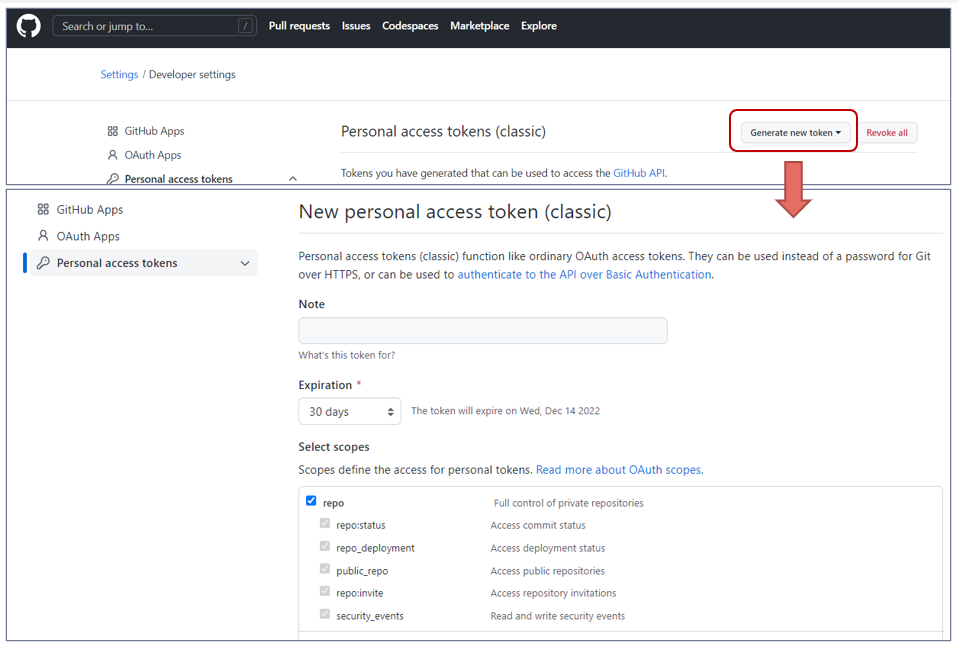This screenshot has height=647, width=957.
Task: Select OAuth Apps in the lower sidebar
Action: point(88,236)
